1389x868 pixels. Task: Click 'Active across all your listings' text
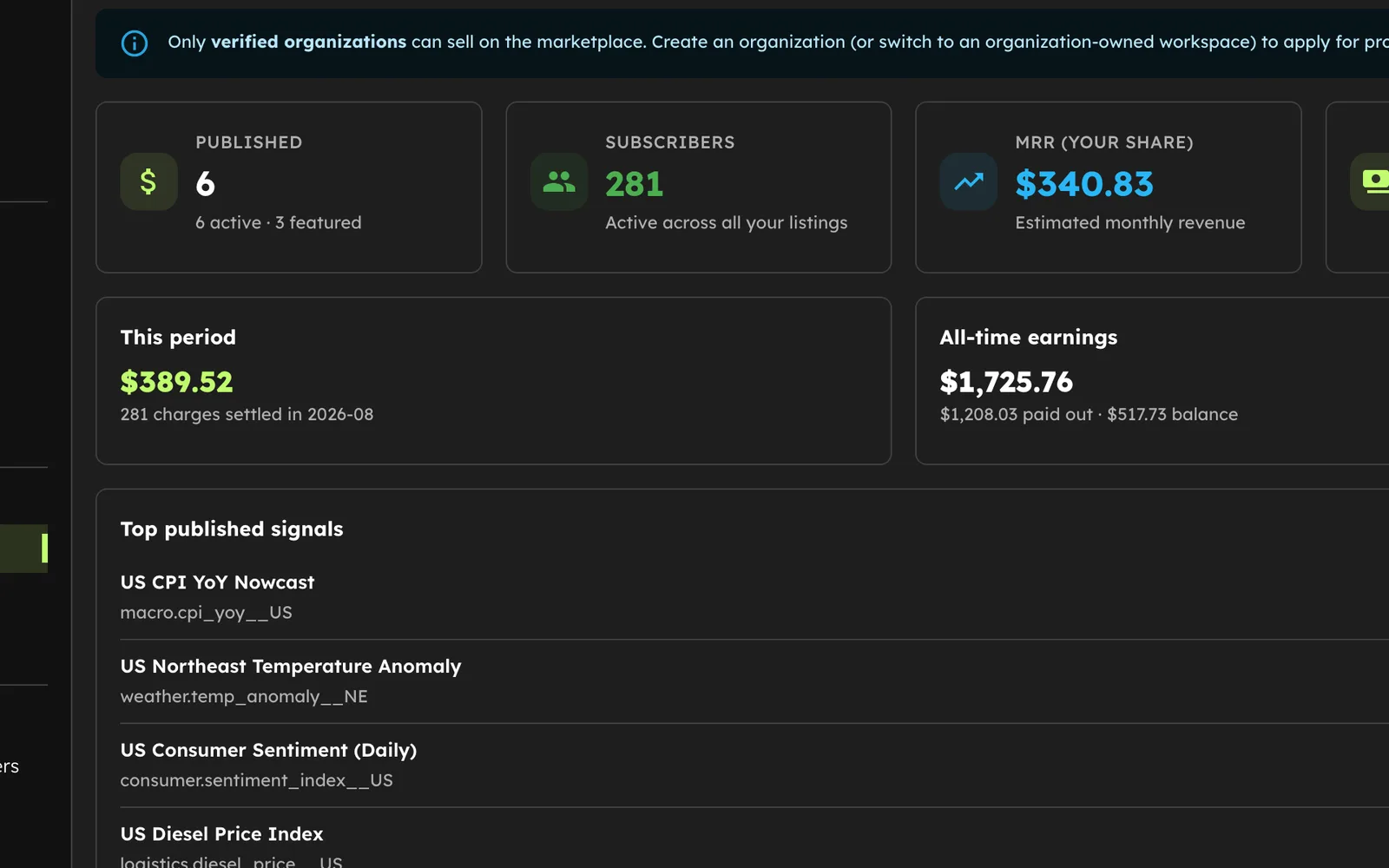(726, 223)
